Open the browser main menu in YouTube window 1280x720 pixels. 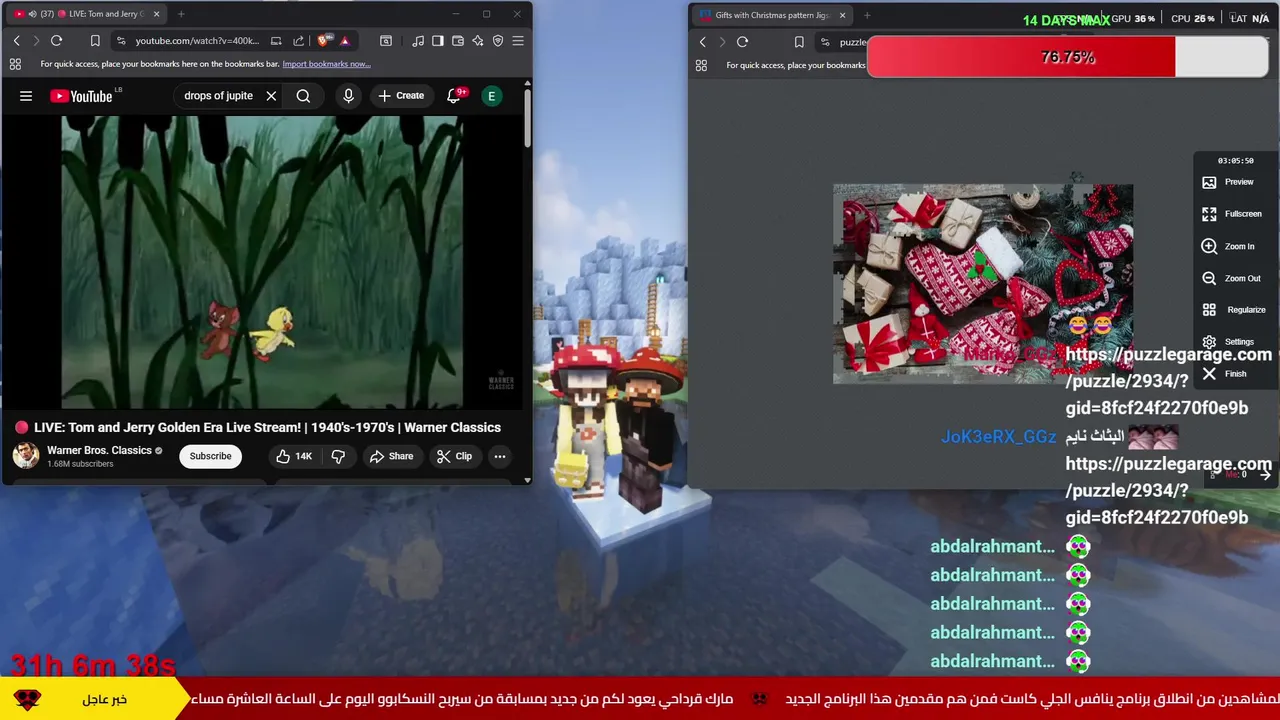[518, 41]
